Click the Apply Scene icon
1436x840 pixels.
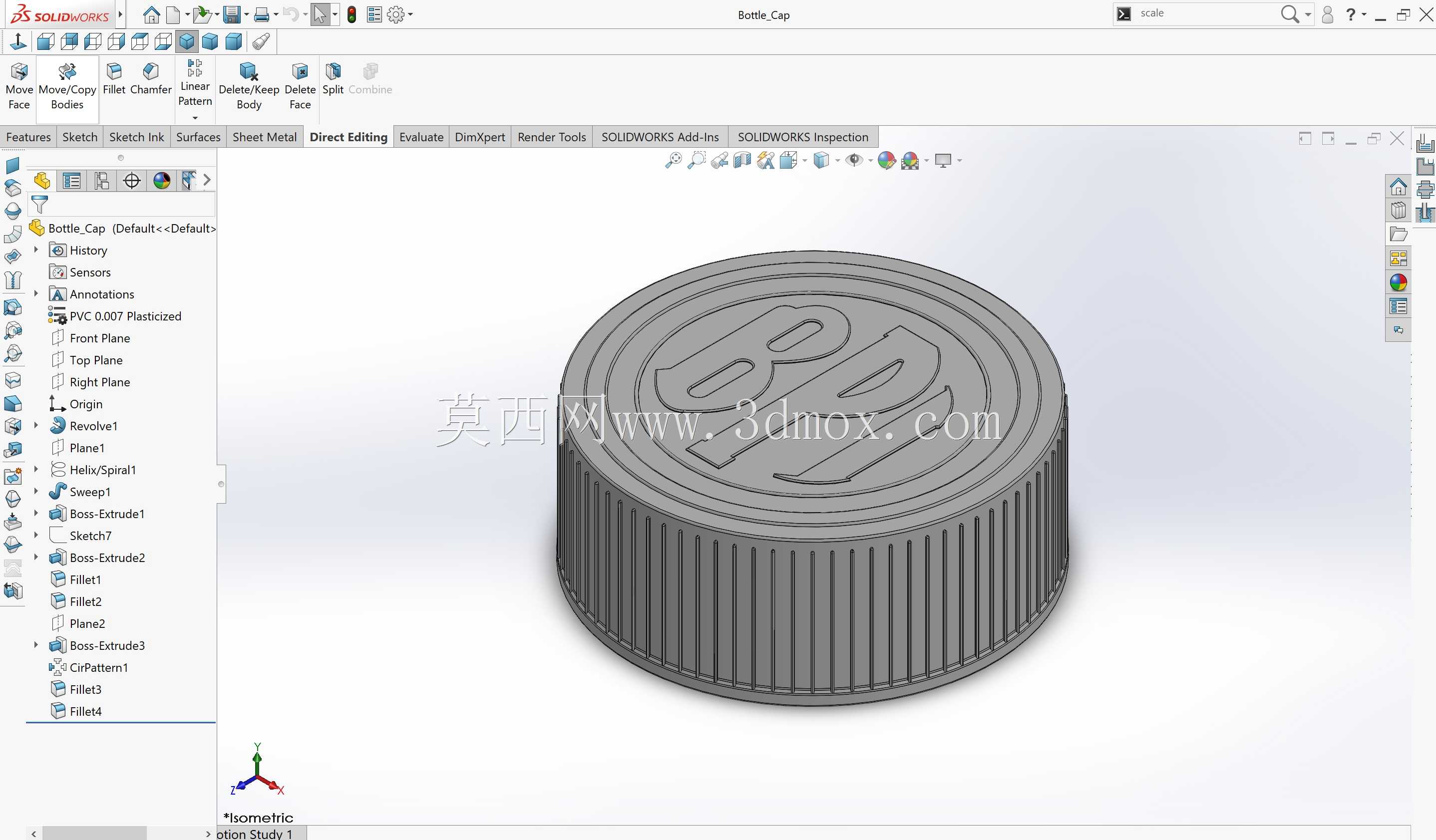[910, 161]
